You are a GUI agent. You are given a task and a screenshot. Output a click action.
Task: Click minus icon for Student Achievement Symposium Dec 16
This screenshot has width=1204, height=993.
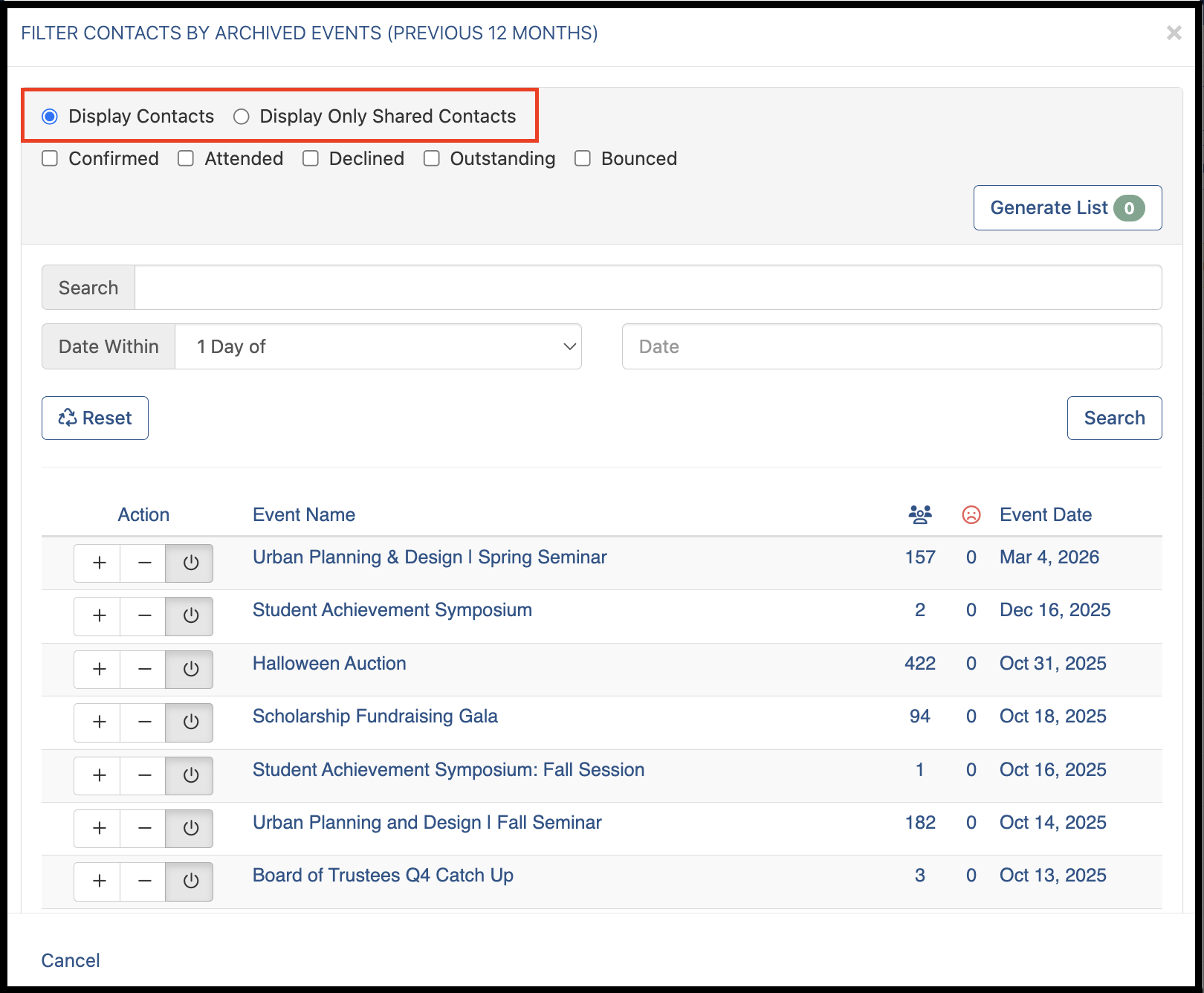point(143,616)
